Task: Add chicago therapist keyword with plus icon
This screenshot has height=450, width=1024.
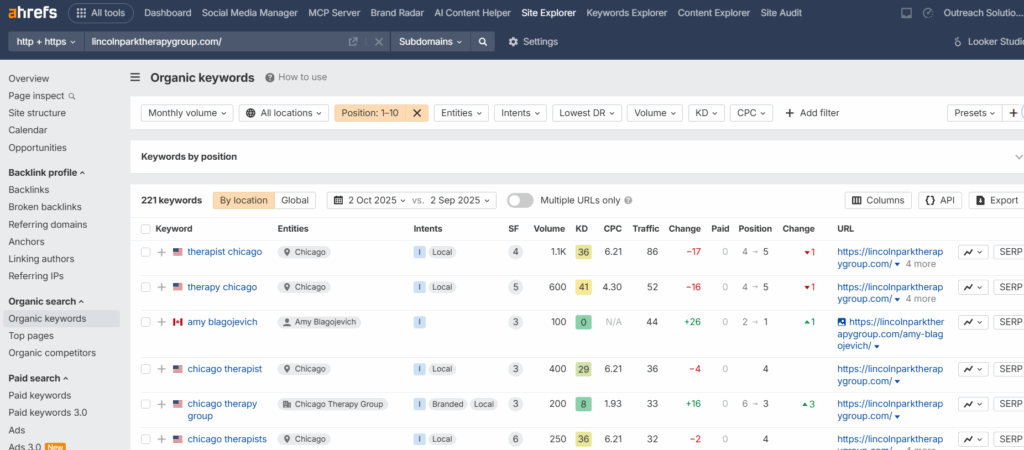Action: coord(161,369)
